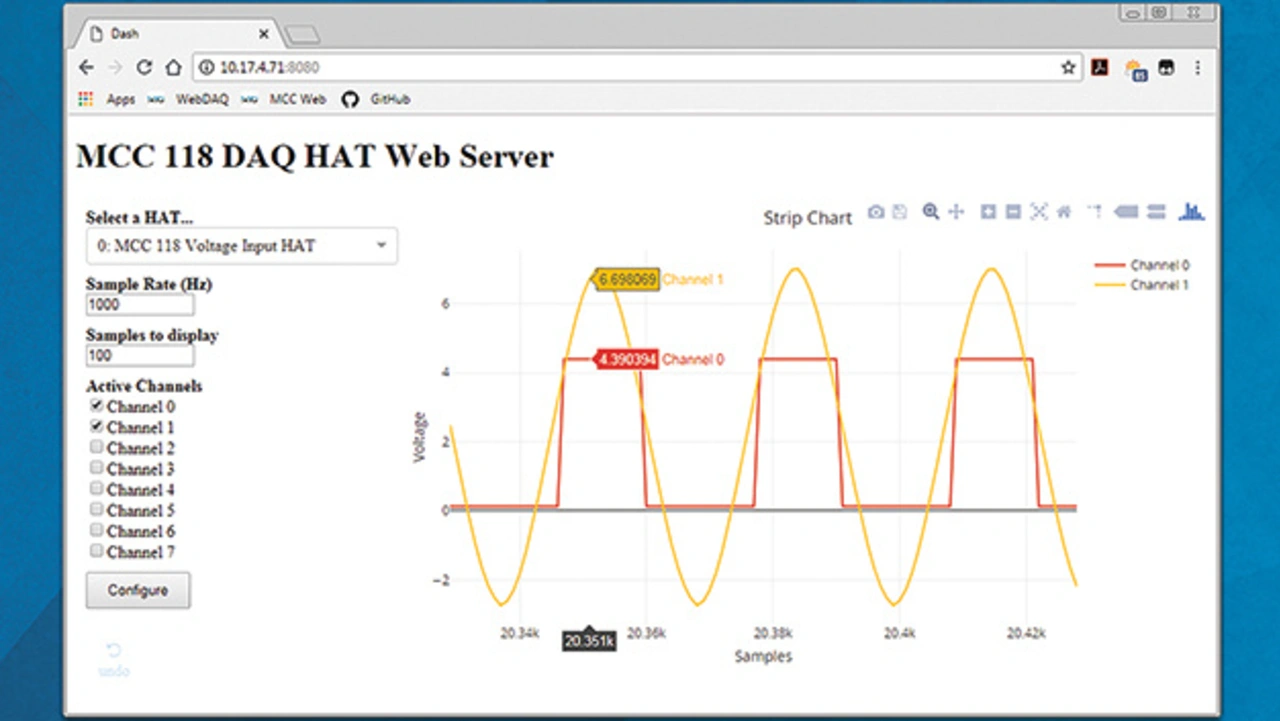Click the site info icon in address bar
1280x721 pixels.
[x=207, y=68]
